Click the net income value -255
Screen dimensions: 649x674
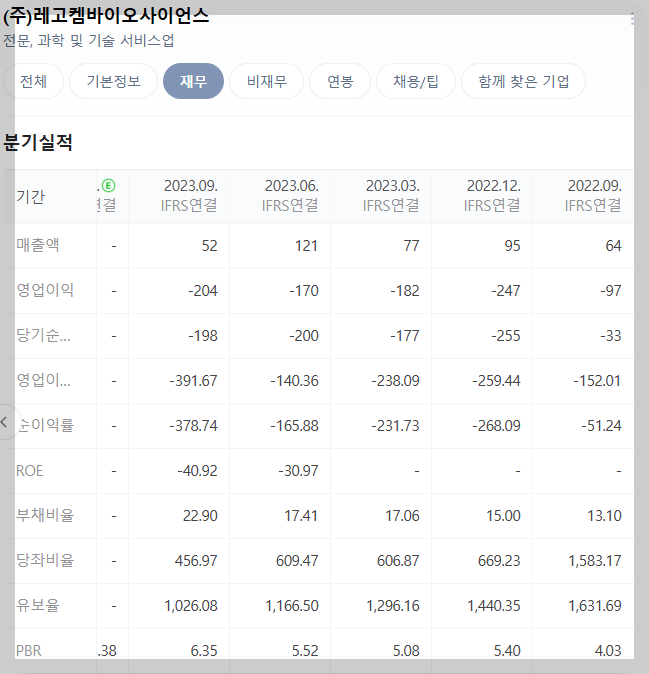tap(506, 336)
